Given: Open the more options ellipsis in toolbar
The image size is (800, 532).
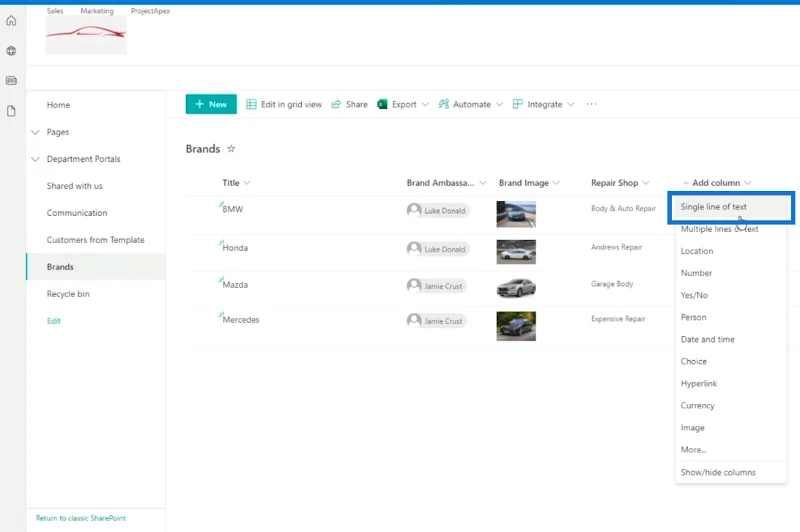Looking at the screenshot, I should [591, 104].
